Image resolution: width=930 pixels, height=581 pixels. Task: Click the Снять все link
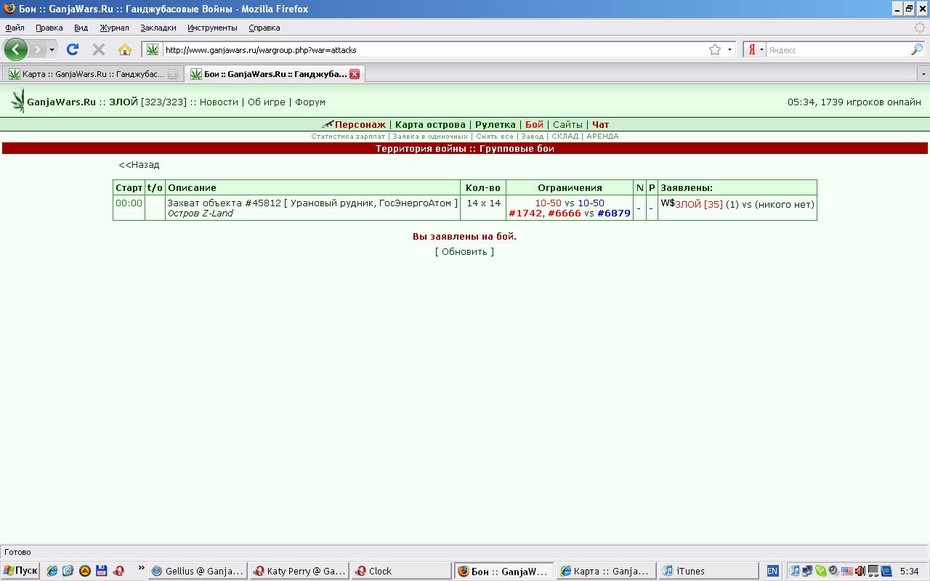pyautogui.click(x=495, y=136)
